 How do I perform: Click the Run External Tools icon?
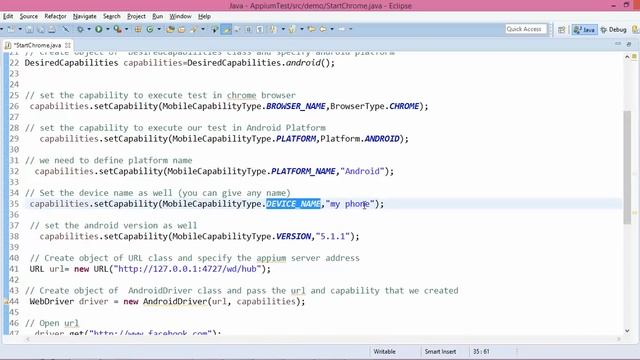pyautogui.click(x=118, y=29)
